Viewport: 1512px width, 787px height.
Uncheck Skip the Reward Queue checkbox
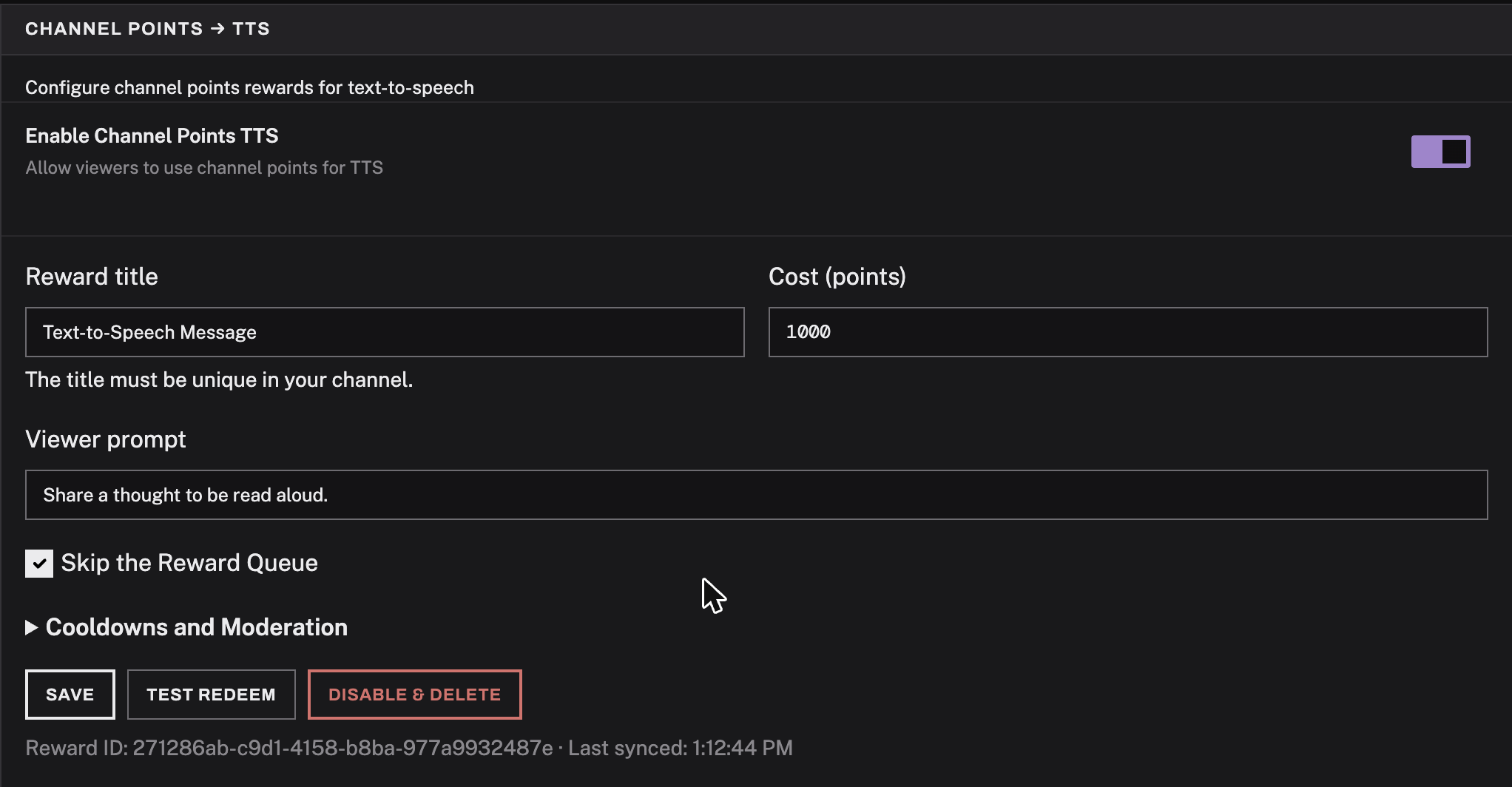click(39, 563)
